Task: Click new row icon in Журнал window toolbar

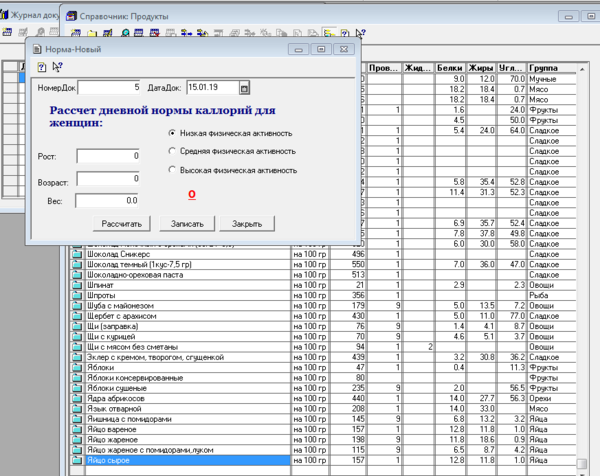Action: pyautogui.click(x=7, y=32)
